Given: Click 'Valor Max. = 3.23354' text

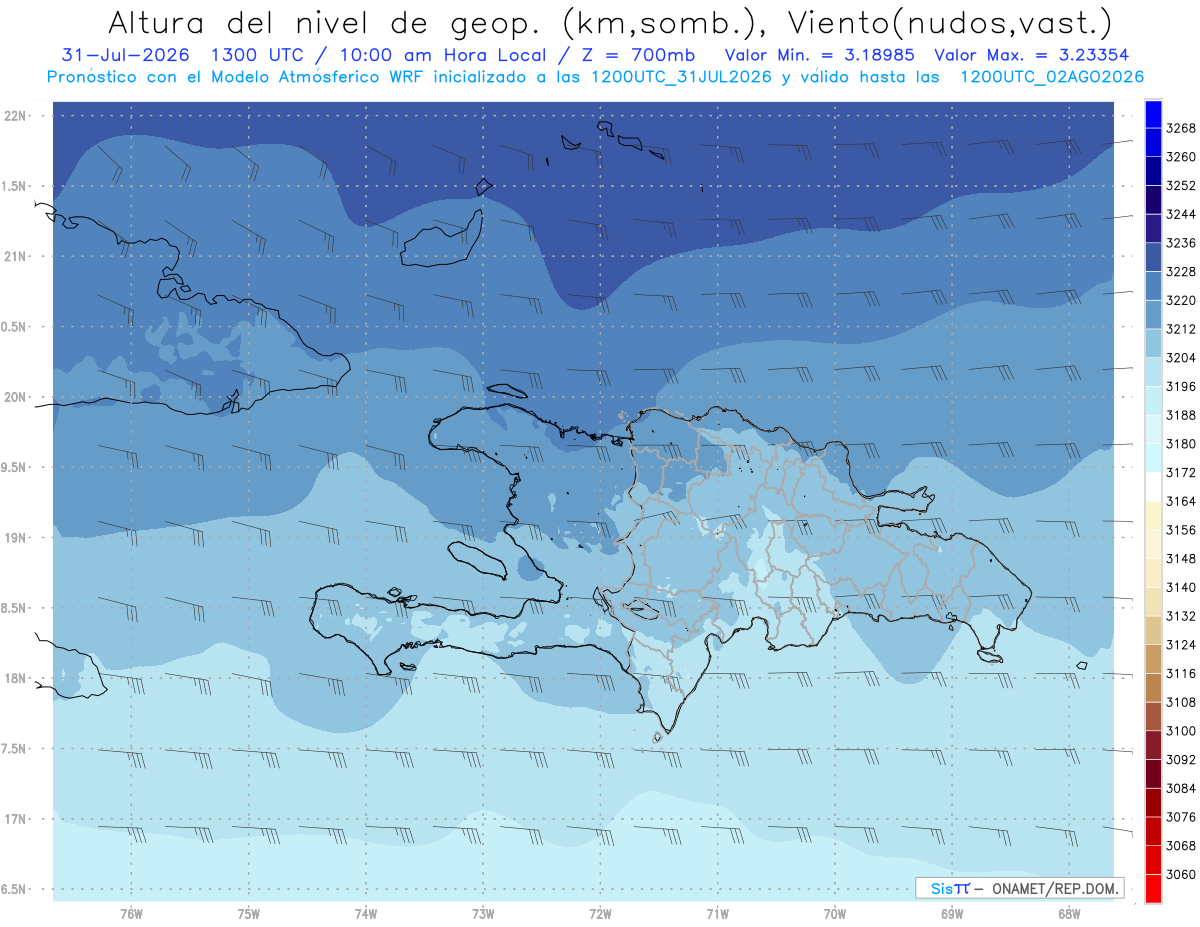Looking at the screenshot, I should tap(1032, 56).
